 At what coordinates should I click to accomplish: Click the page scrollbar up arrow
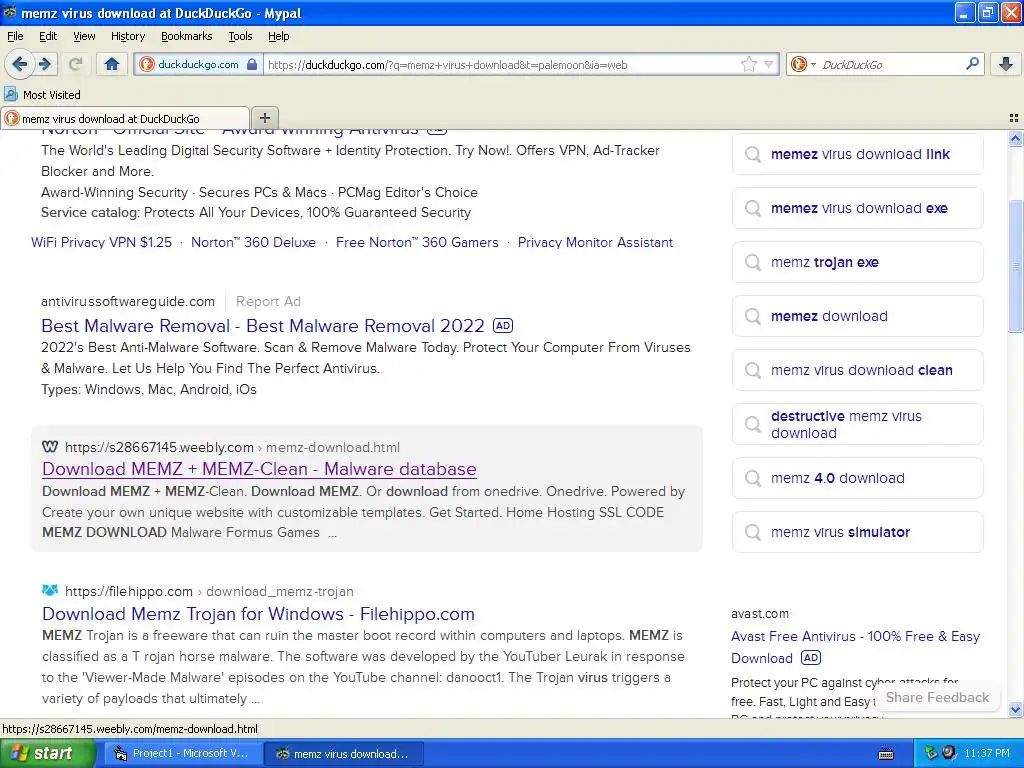tap(1015, 138)
